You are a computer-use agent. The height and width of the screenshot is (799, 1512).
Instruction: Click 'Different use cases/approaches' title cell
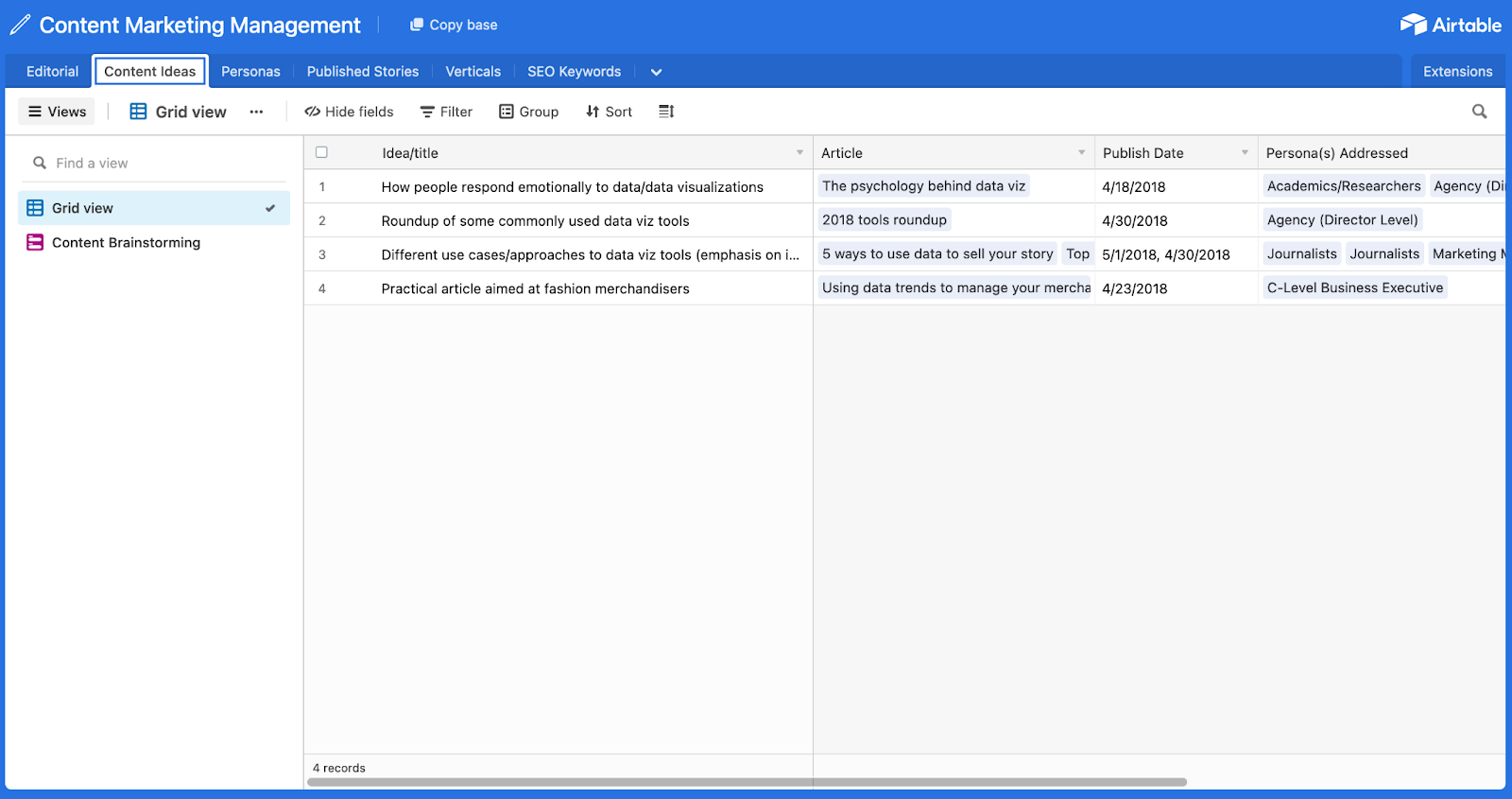591,254
